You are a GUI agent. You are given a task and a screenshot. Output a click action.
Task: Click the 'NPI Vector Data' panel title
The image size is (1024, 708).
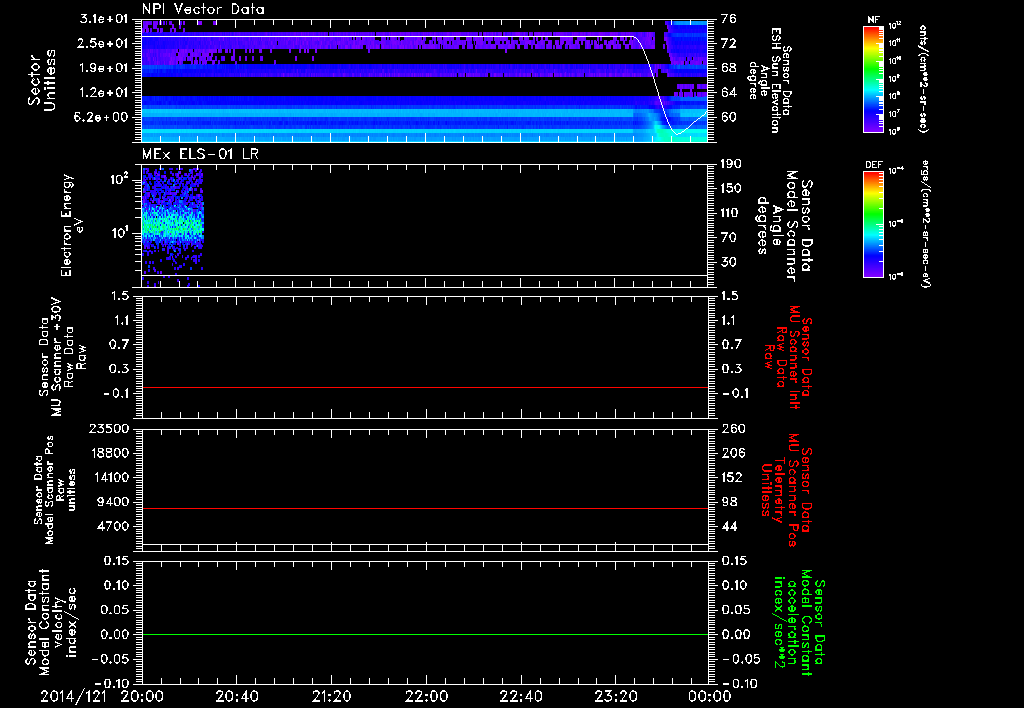click(203, 9)
